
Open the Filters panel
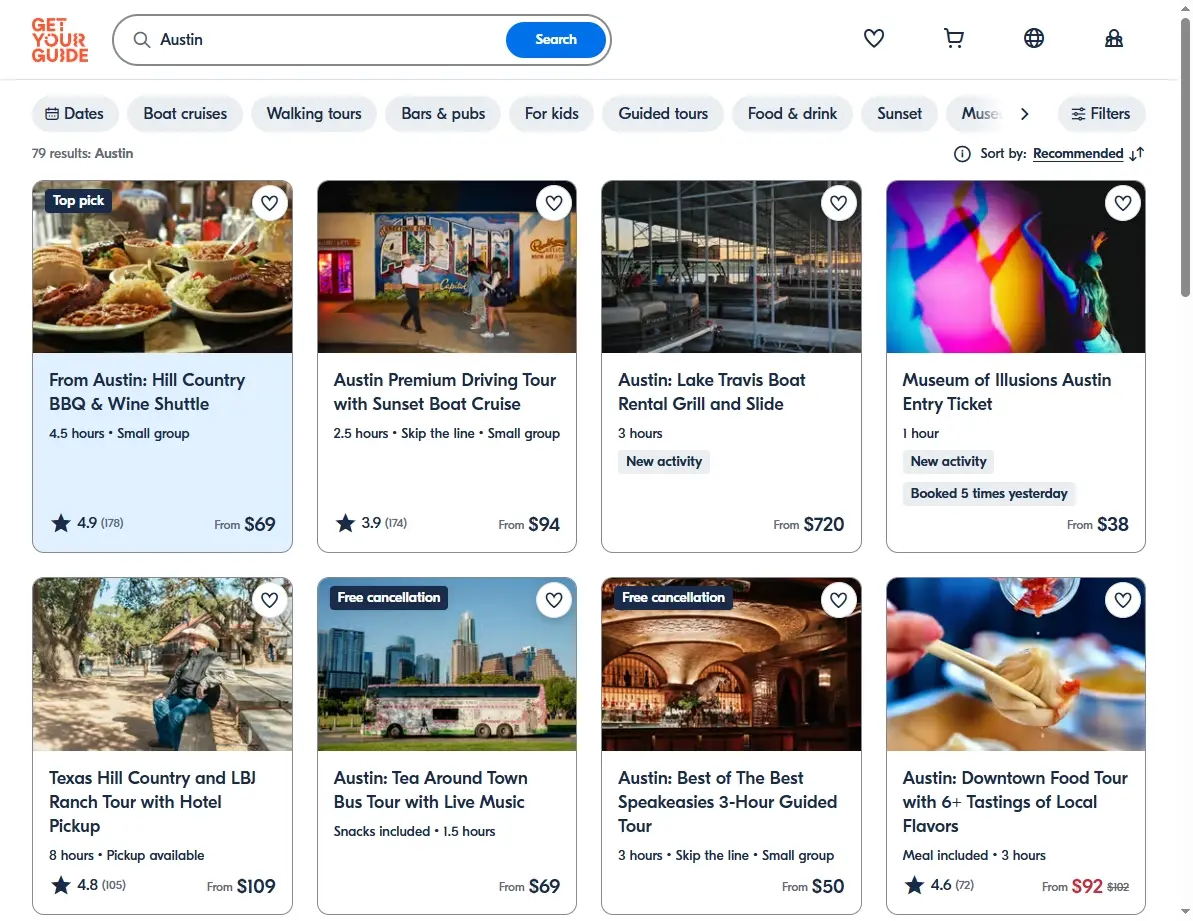1101,113
